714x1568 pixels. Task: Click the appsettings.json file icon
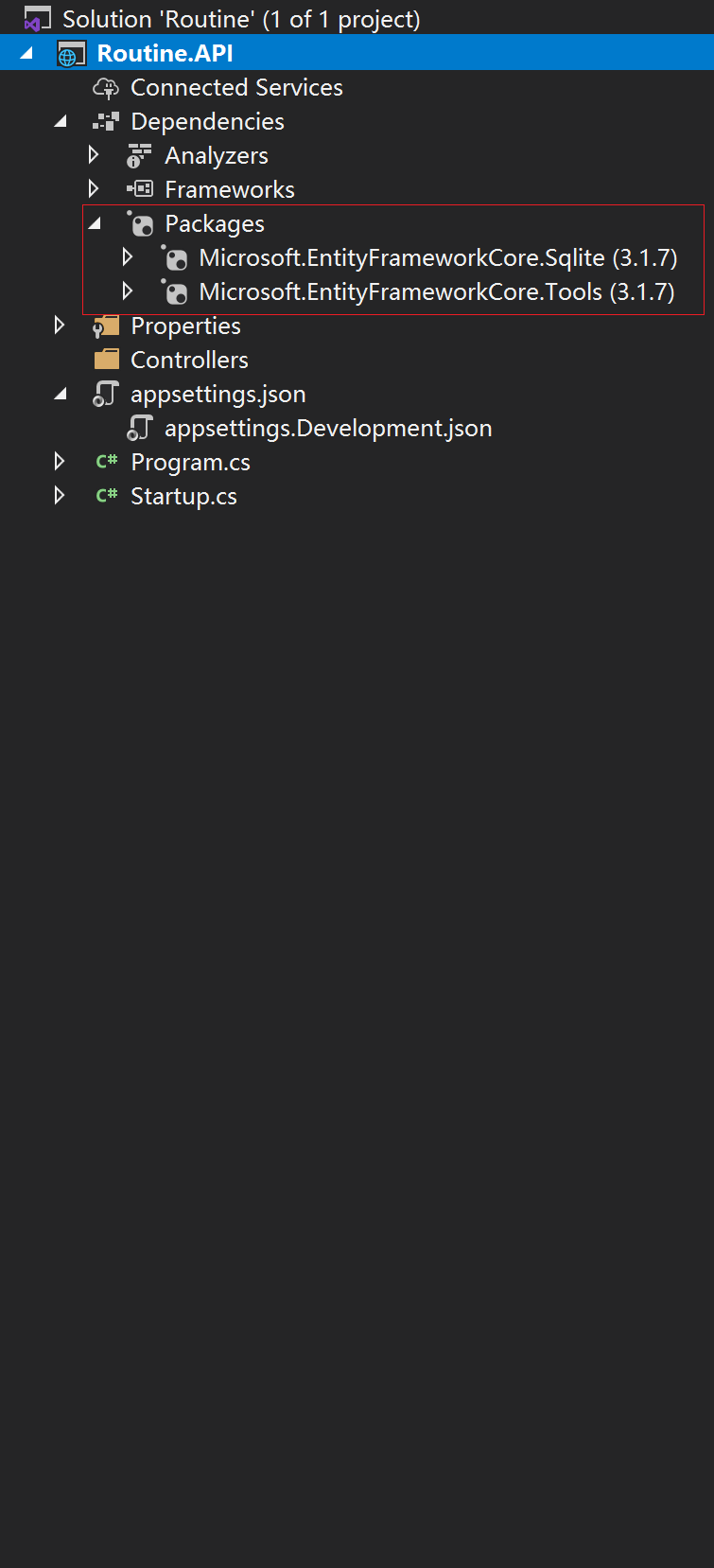105,394
